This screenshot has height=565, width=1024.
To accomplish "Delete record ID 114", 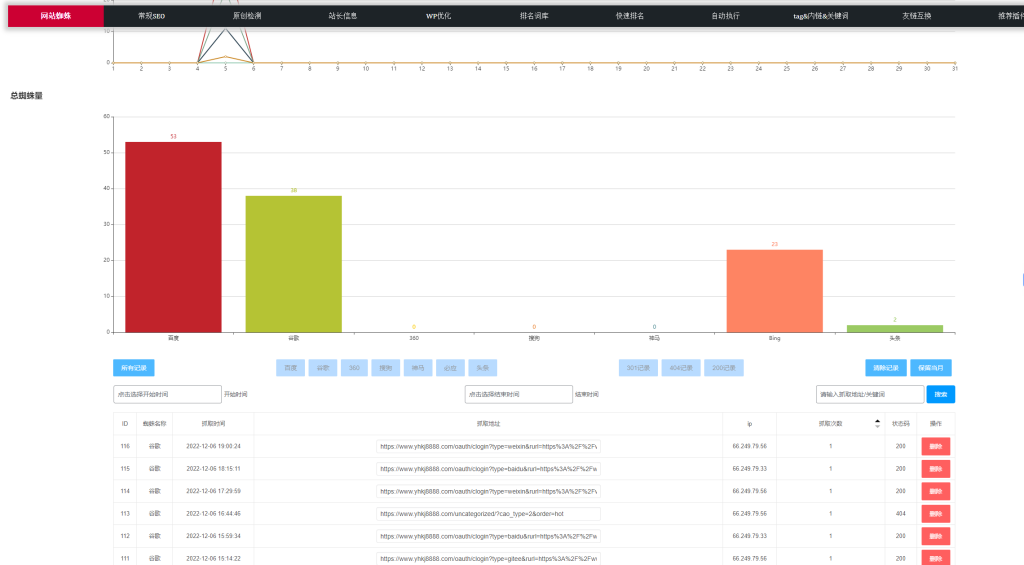I will point(936,491).
